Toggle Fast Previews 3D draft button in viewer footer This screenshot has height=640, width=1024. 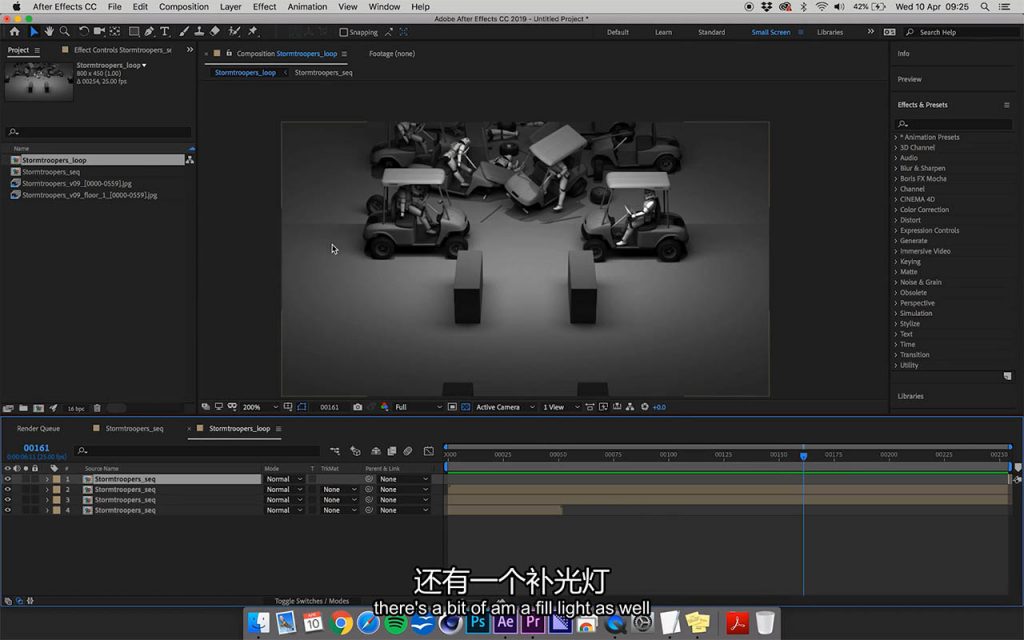point(603,407)
